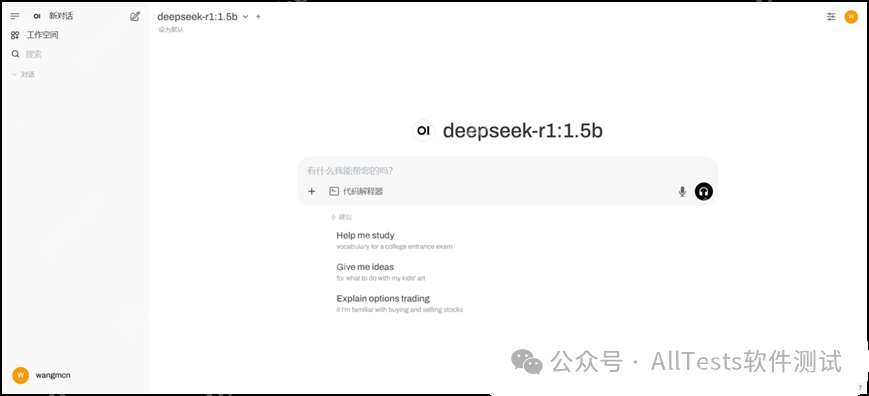Screen dimensions: 869x396
Task: Select the Explain options trading suggestion
Action: (x=399, y=304)
